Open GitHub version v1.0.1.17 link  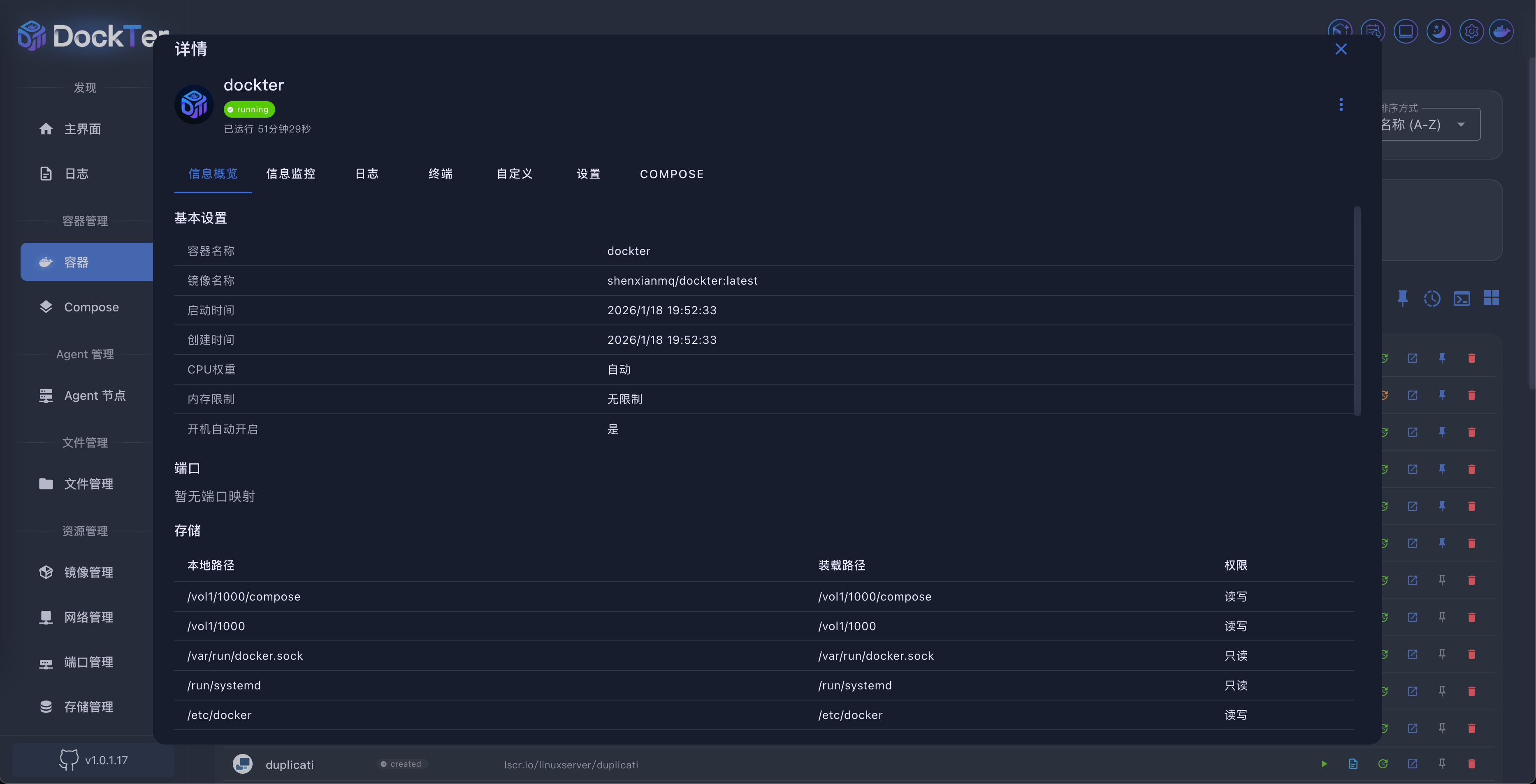coord(94,760)
